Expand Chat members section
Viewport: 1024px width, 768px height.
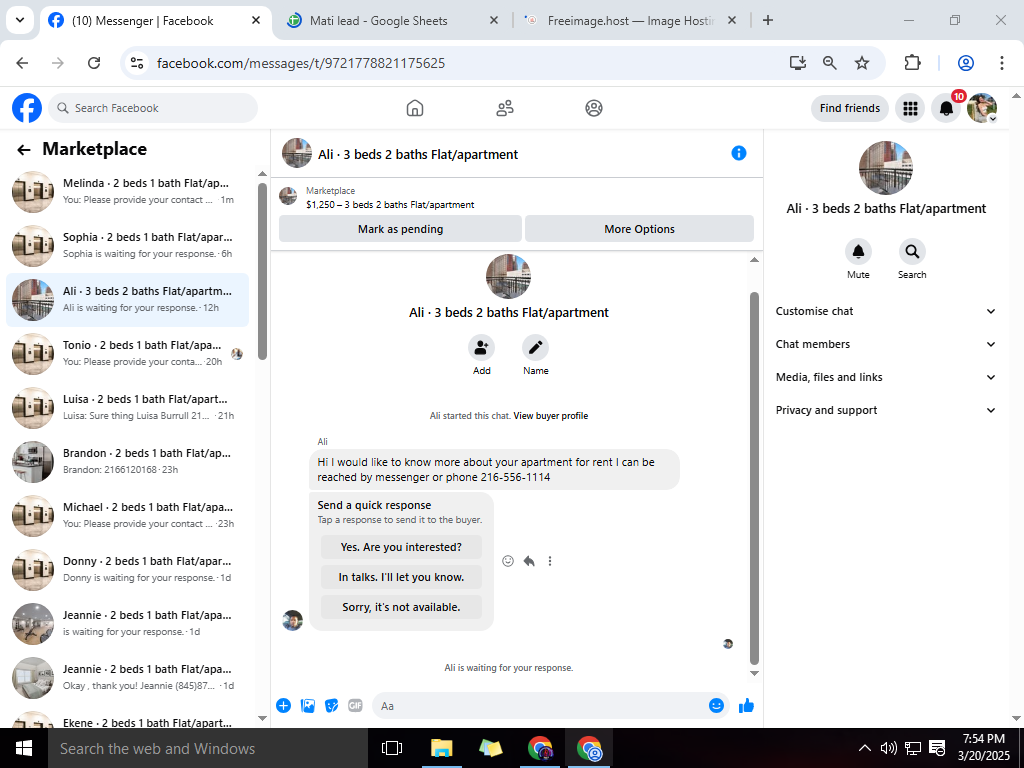[x=885, y=344]
